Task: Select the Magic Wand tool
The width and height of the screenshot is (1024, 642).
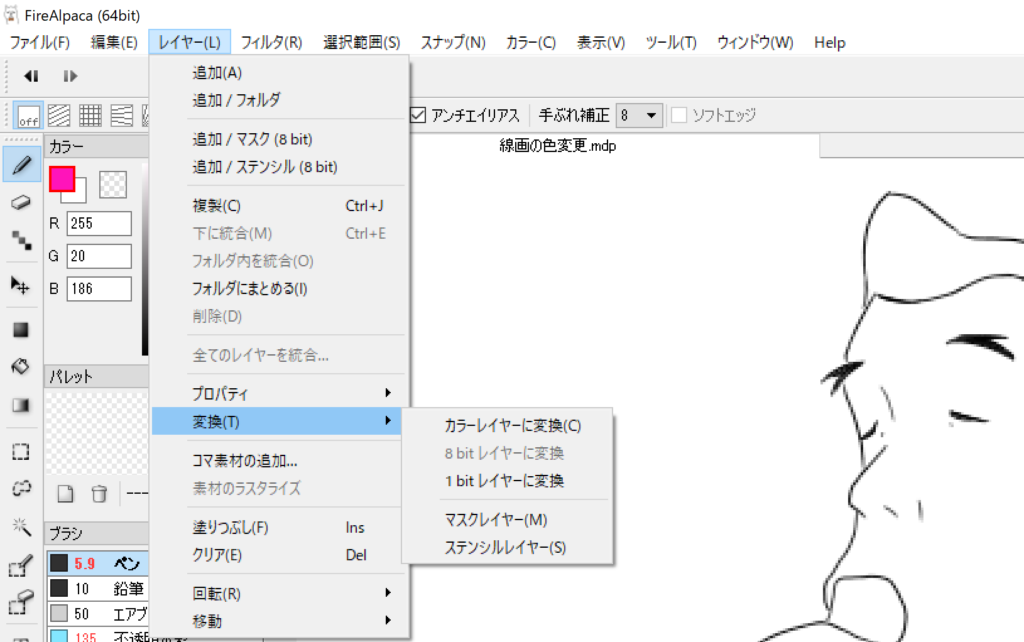Action: coord(20,527)
